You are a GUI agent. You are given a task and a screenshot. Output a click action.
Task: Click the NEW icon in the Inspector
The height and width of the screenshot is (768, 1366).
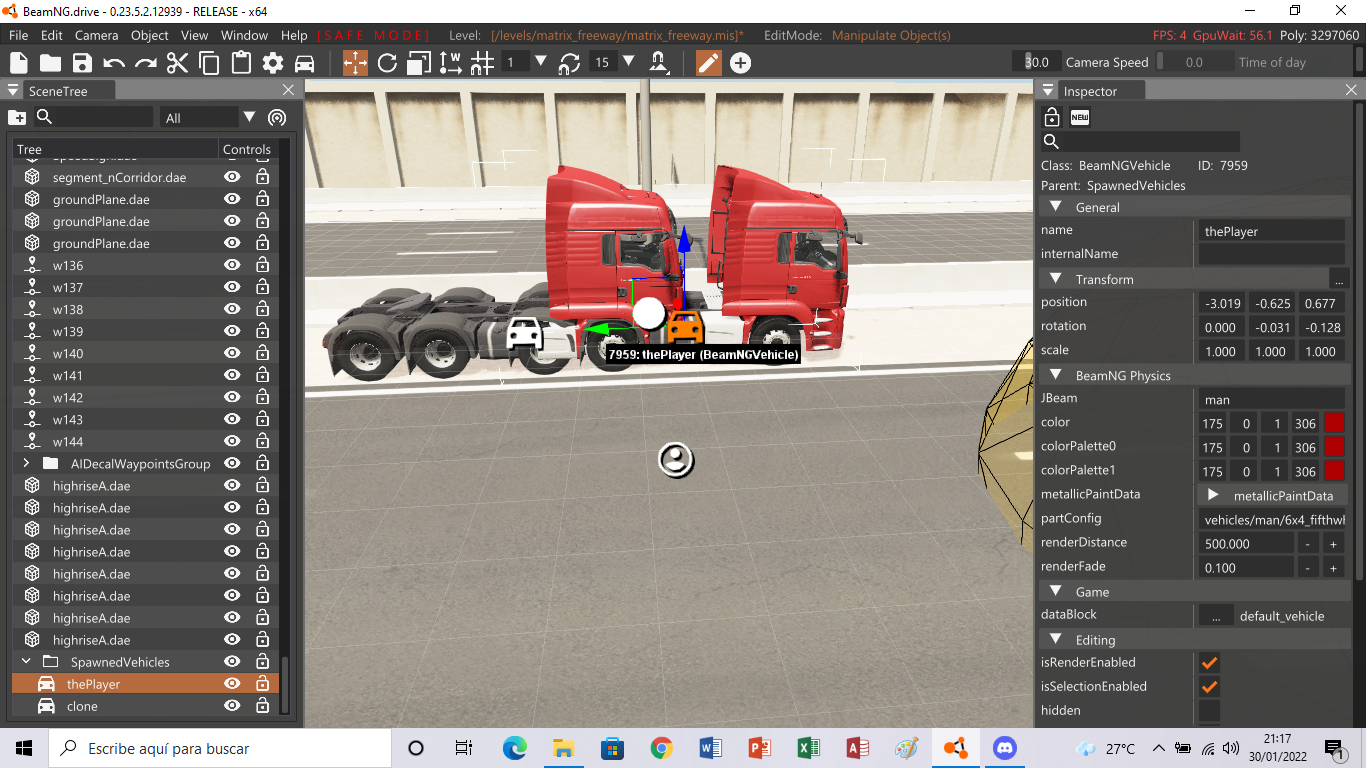pyautogui.click(x=1080, y=117)
